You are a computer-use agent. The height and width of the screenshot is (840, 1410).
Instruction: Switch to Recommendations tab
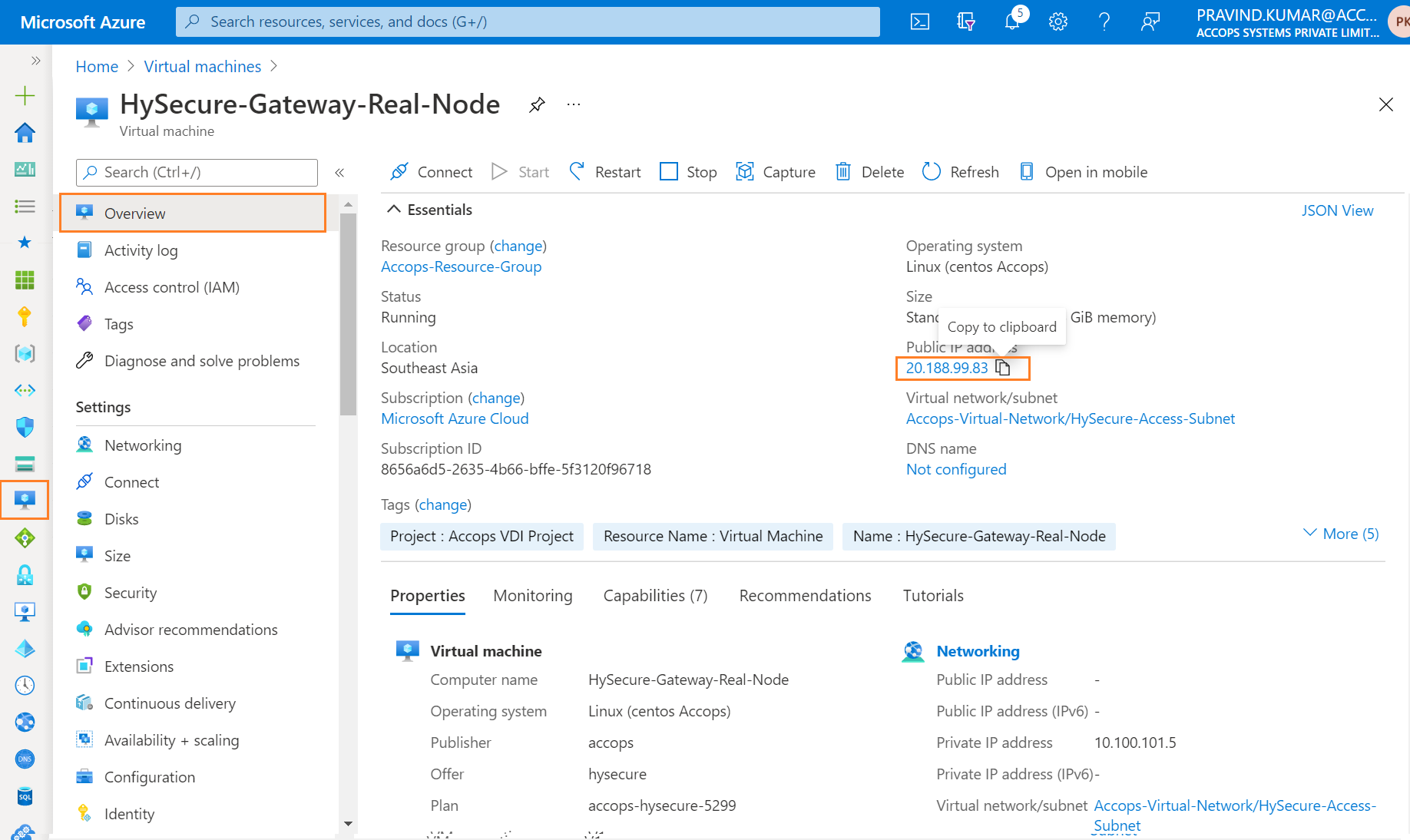click(x=805, y=596)
